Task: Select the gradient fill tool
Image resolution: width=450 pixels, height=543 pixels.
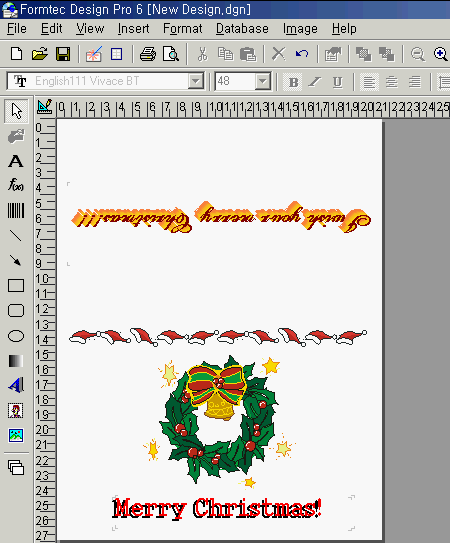Action: tap(16, 361)
